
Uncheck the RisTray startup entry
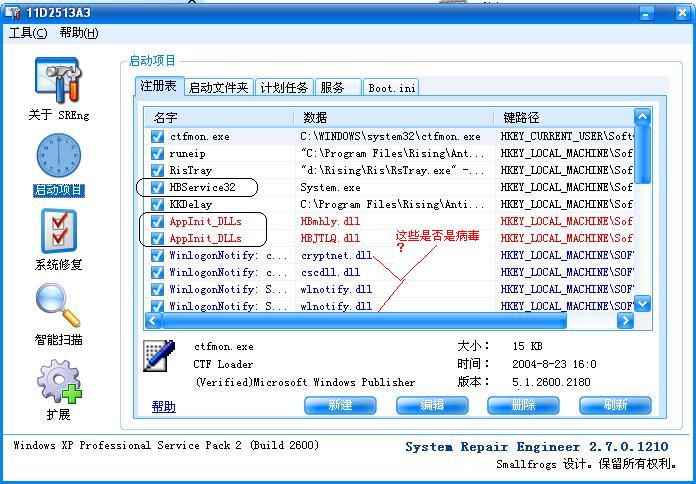click(157, 170)
